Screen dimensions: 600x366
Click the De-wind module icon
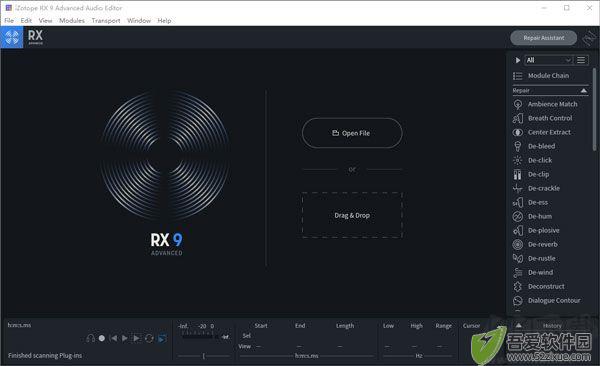coord(517,272)
